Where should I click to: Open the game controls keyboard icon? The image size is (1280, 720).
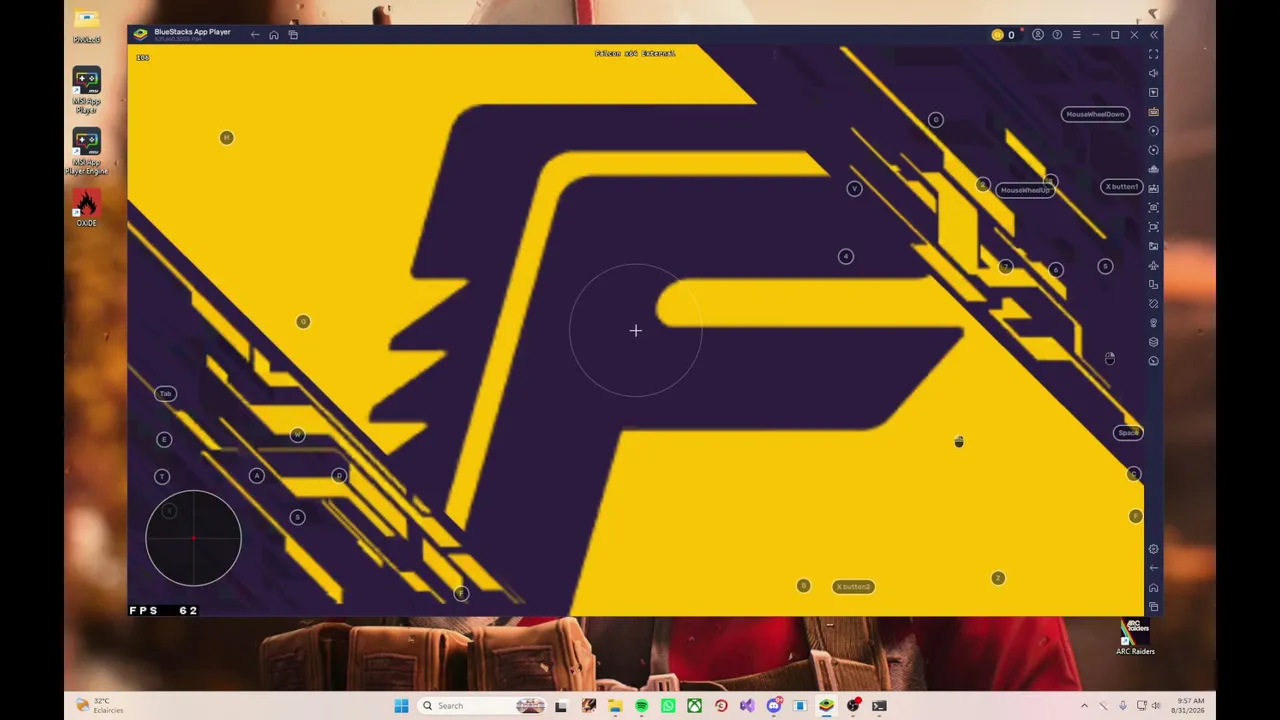[1153, 112]
